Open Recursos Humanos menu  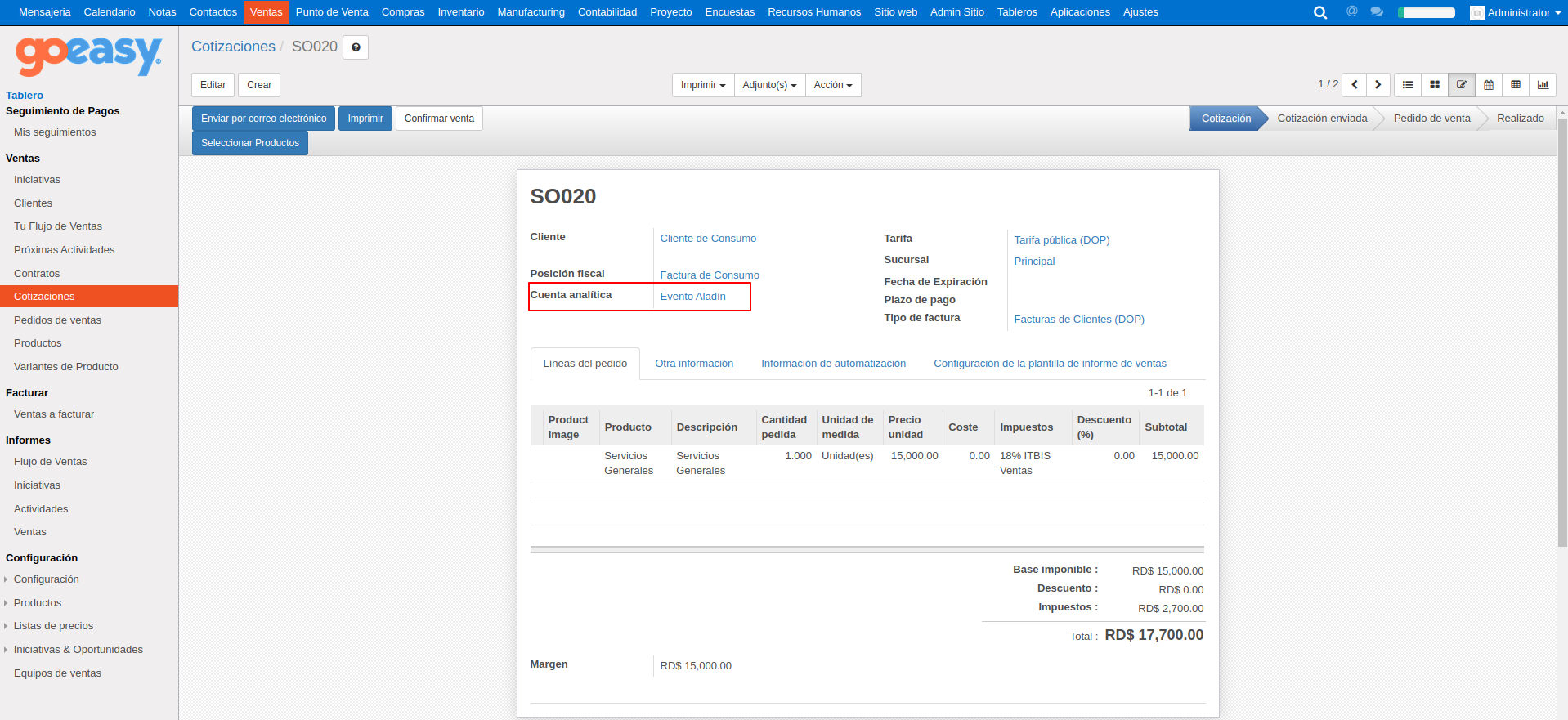814,12
